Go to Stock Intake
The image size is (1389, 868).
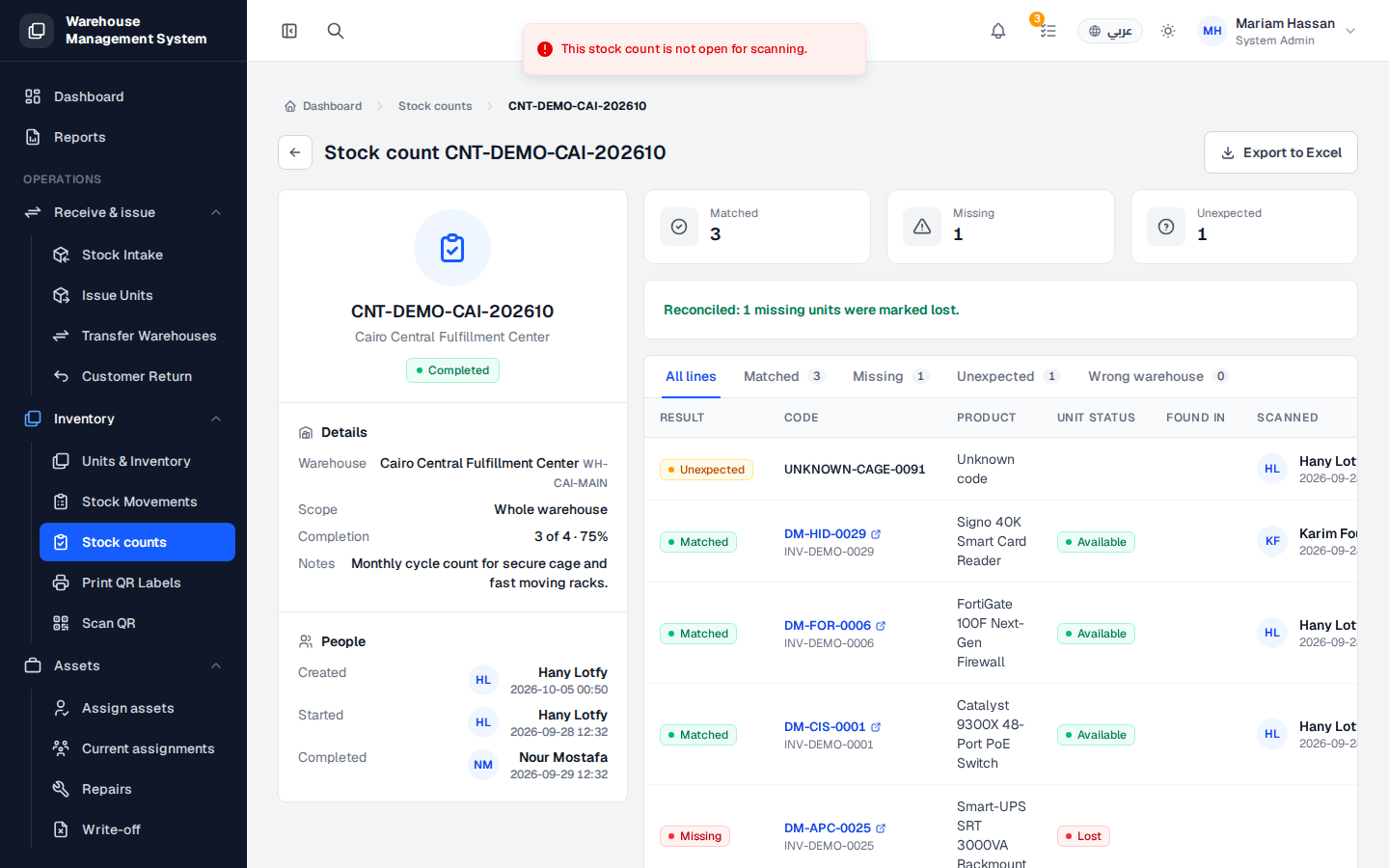pyautogui.click(x=137, y=255)
